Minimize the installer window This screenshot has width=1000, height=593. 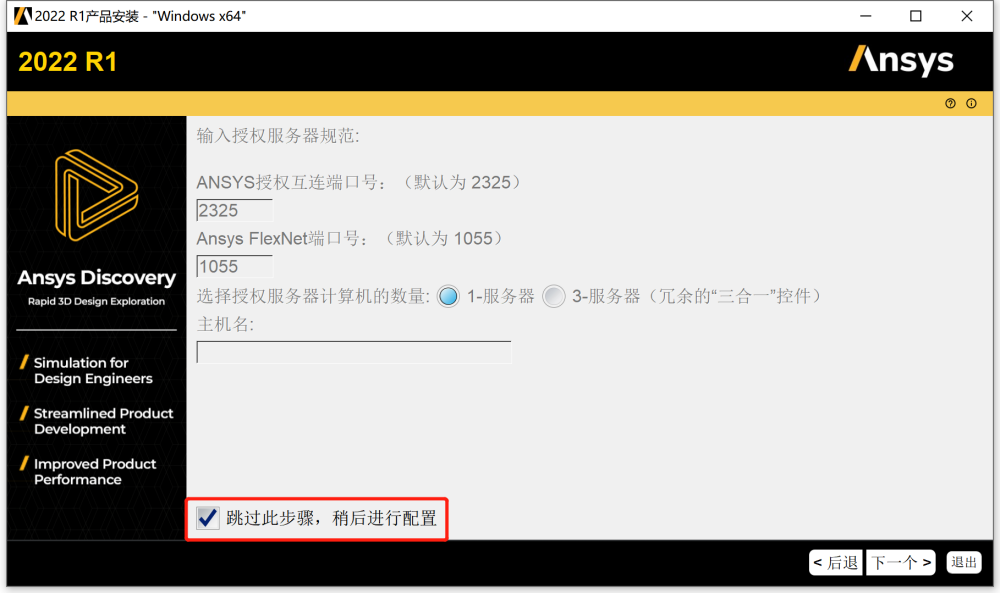point(865,16)
